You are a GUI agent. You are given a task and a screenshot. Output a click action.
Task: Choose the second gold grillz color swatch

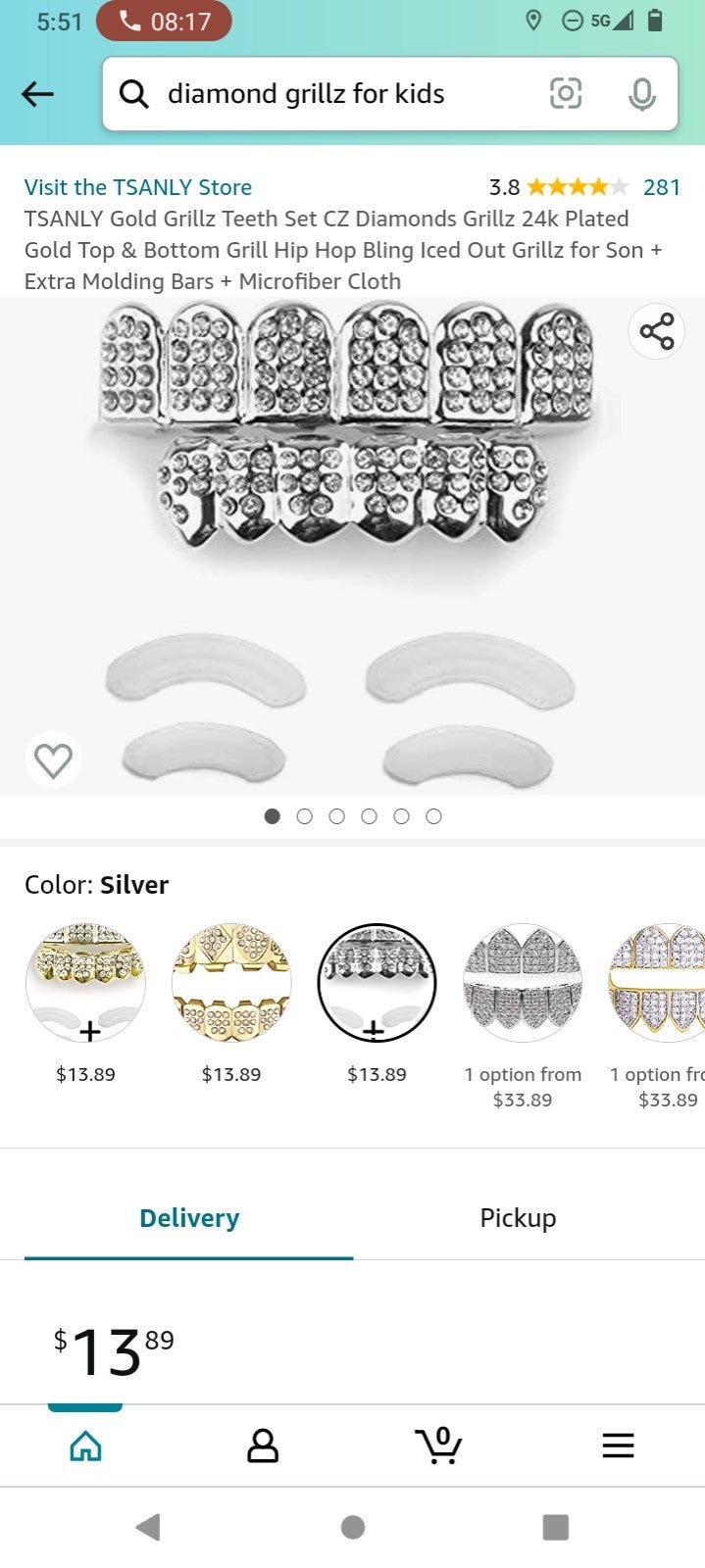click(231, 982)
